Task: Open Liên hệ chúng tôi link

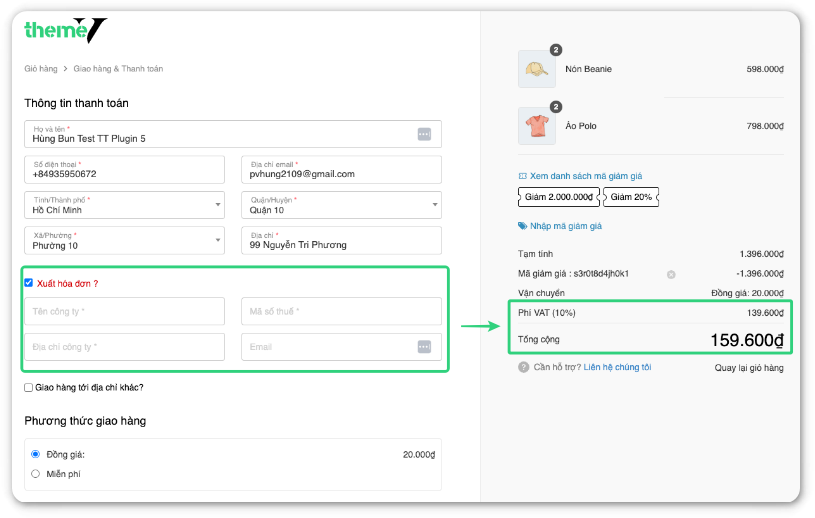Action: tap(617, 367)
